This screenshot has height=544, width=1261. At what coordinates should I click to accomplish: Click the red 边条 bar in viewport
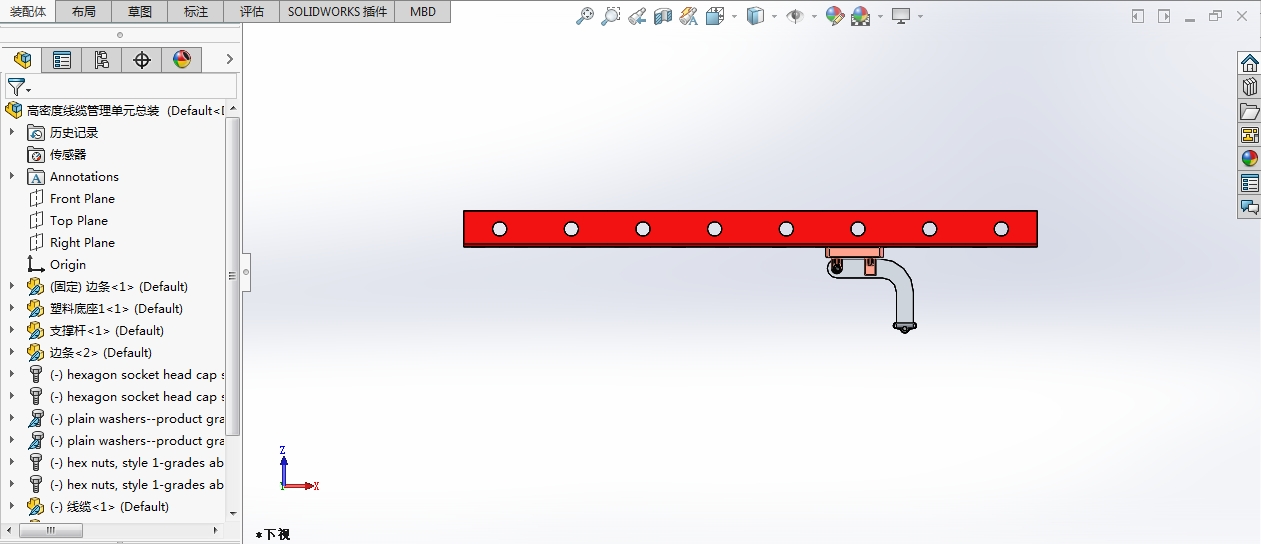tap(750, 229)
